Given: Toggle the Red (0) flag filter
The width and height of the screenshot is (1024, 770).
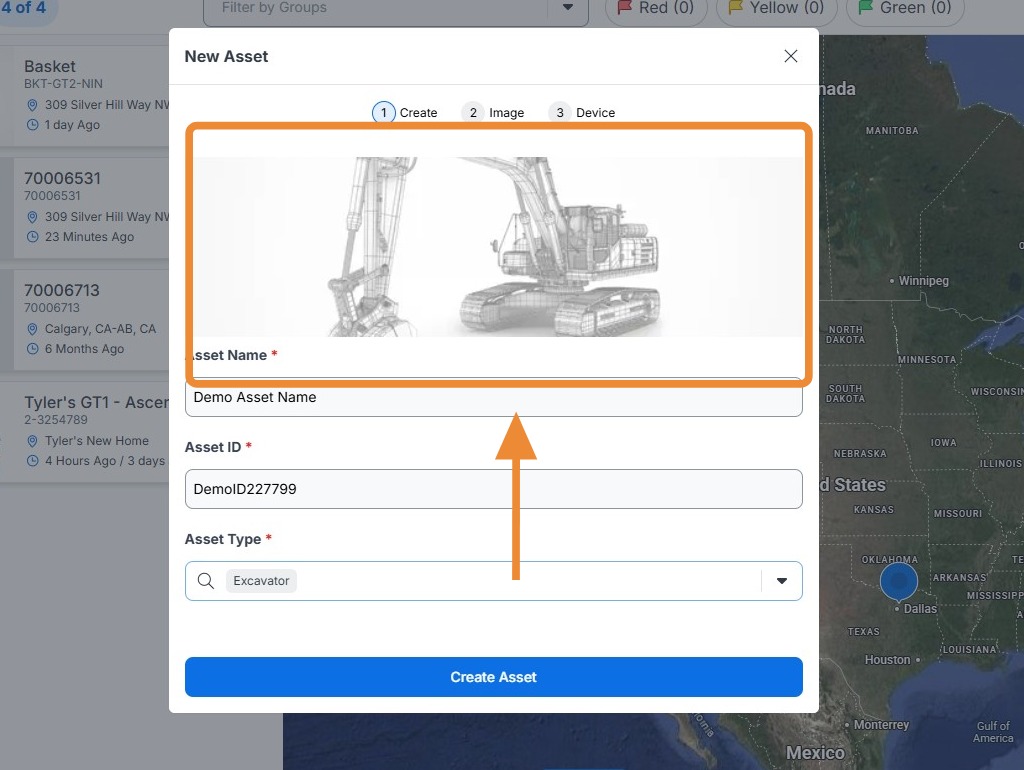Looking at the screenshot, I should click(x=656, y=9).
